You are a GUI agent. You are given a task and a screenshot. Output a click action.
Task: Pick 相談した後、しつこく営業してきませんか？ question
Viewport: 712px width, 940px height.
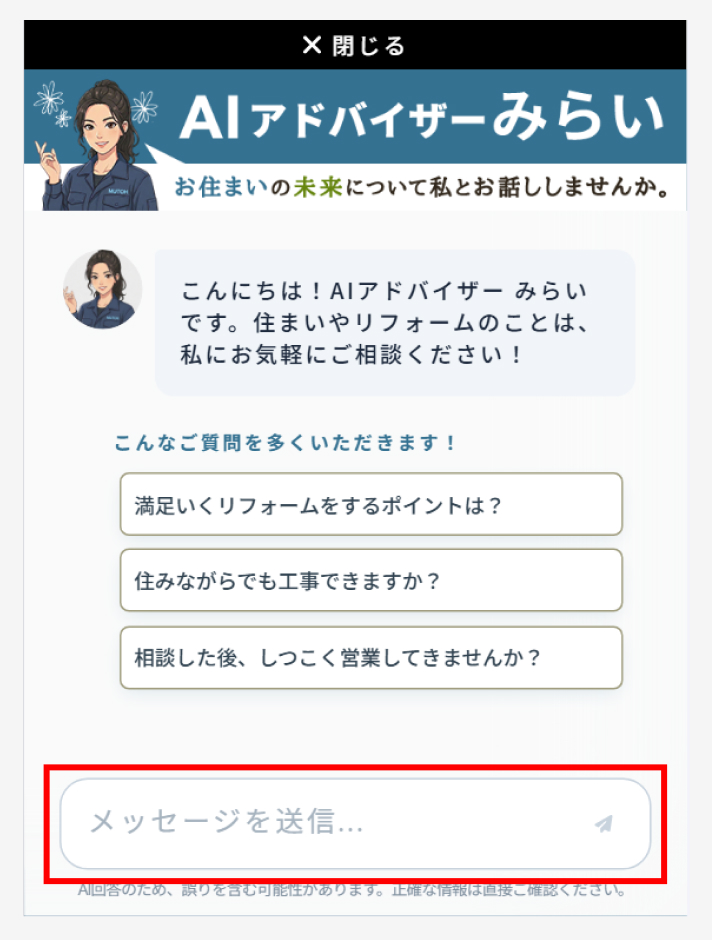click(x=371, y=658)
